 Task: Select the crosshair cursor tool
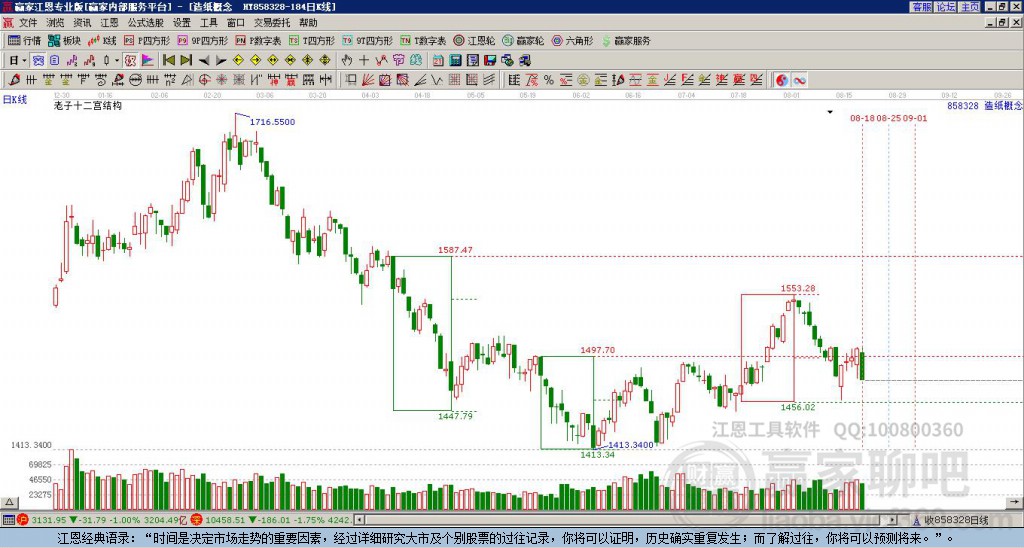pyautogui.click(x=364, y=61)
